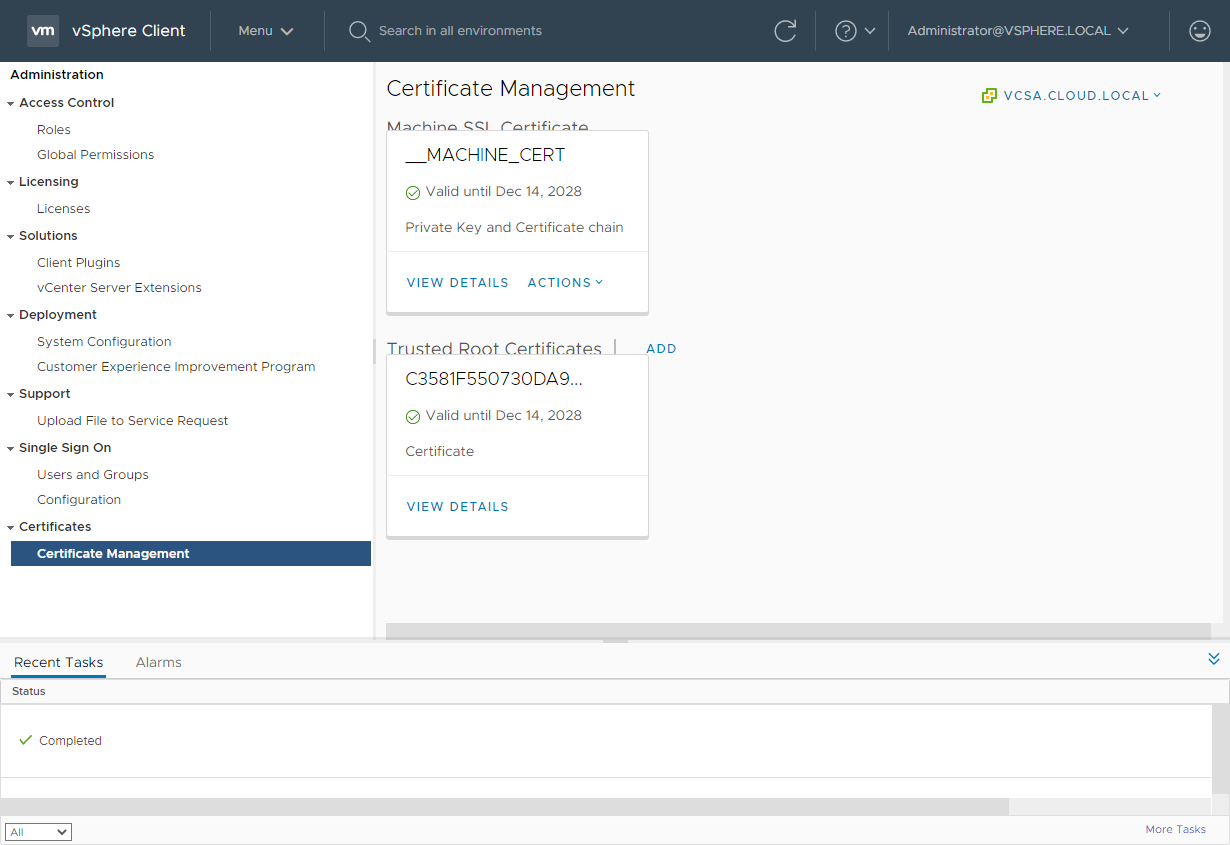Open ACTIONS dropdown on __MACHINE_CERT card
The image size is (1230, 845).
point(565,283)
